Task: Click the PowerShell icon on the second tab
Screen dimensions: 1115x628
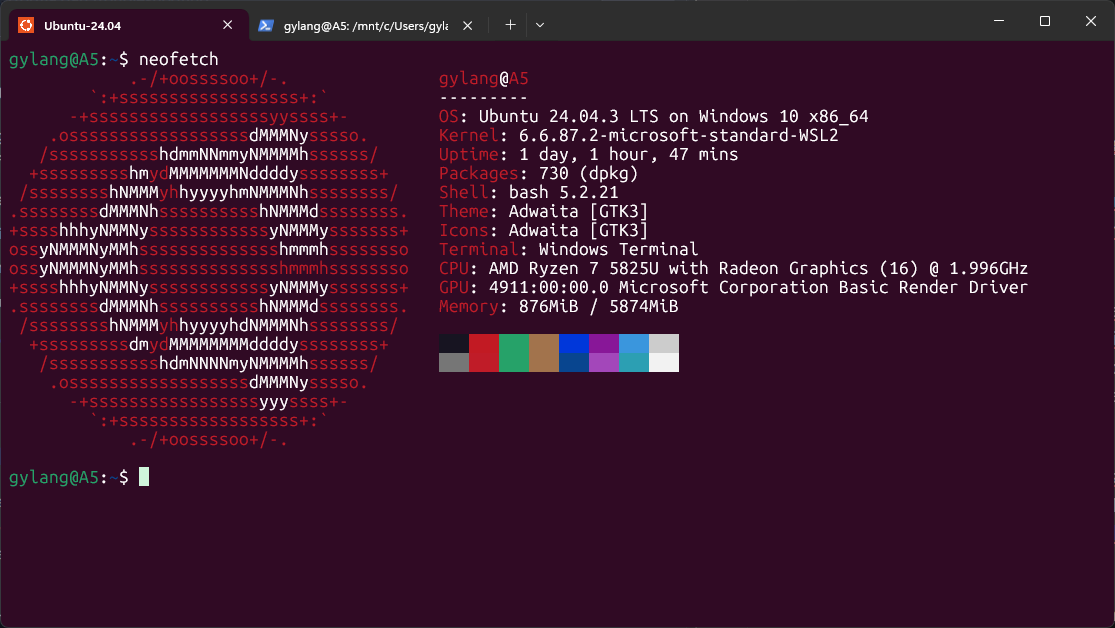Action: (266, 25)
